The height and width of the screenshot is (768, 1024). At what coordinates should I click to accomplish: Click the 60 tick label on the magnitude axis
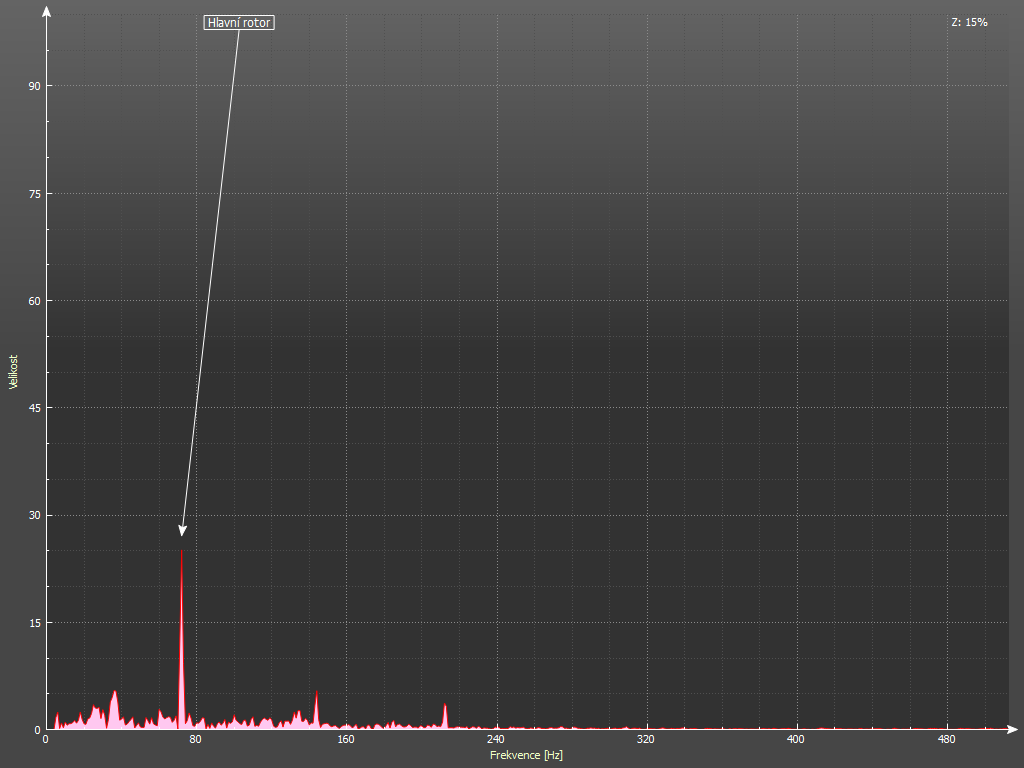[34, 301]
